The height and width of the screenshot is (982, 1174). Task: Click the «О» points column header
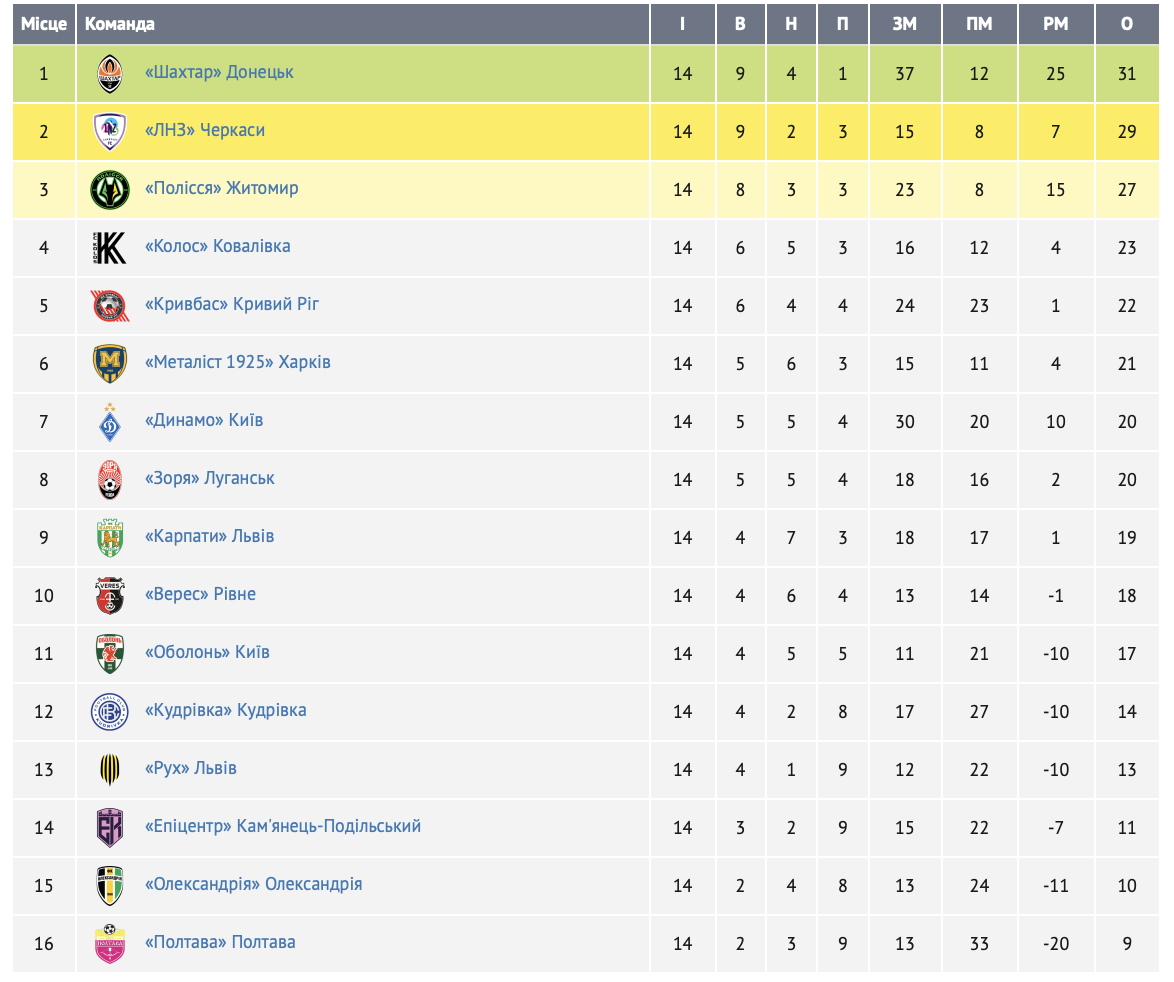pos(1127,24)
